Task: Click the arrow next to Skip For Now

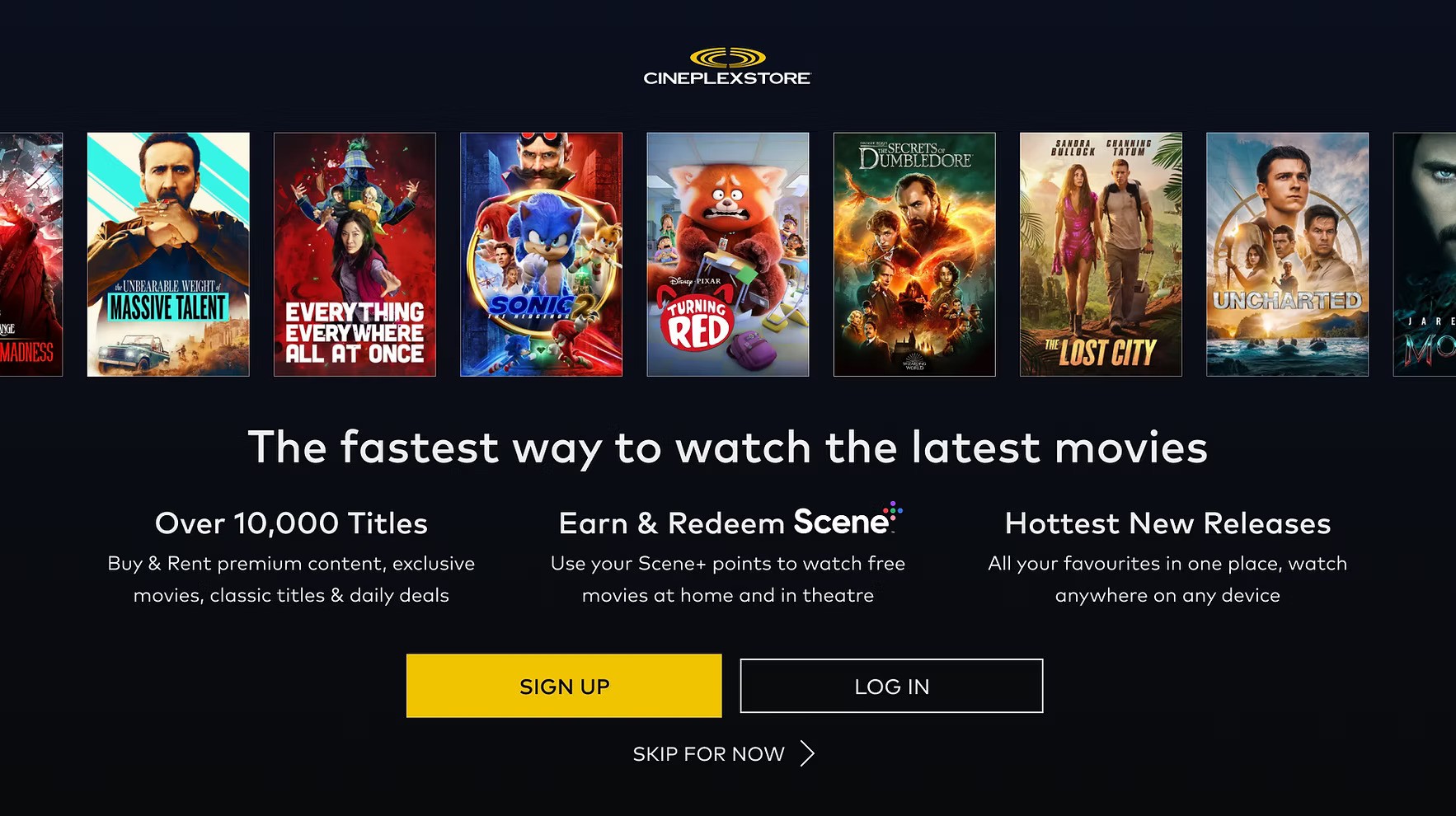Action: 807,753
